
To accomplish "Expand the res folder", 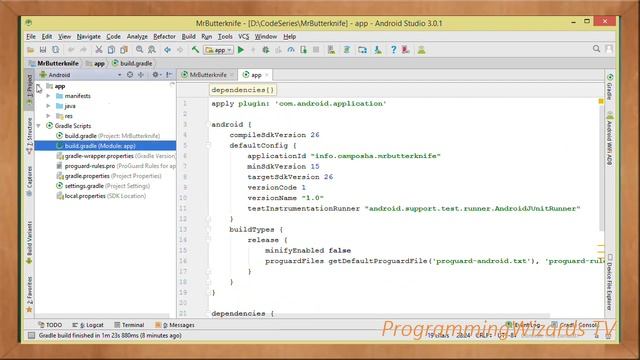I will pos(48,116).
